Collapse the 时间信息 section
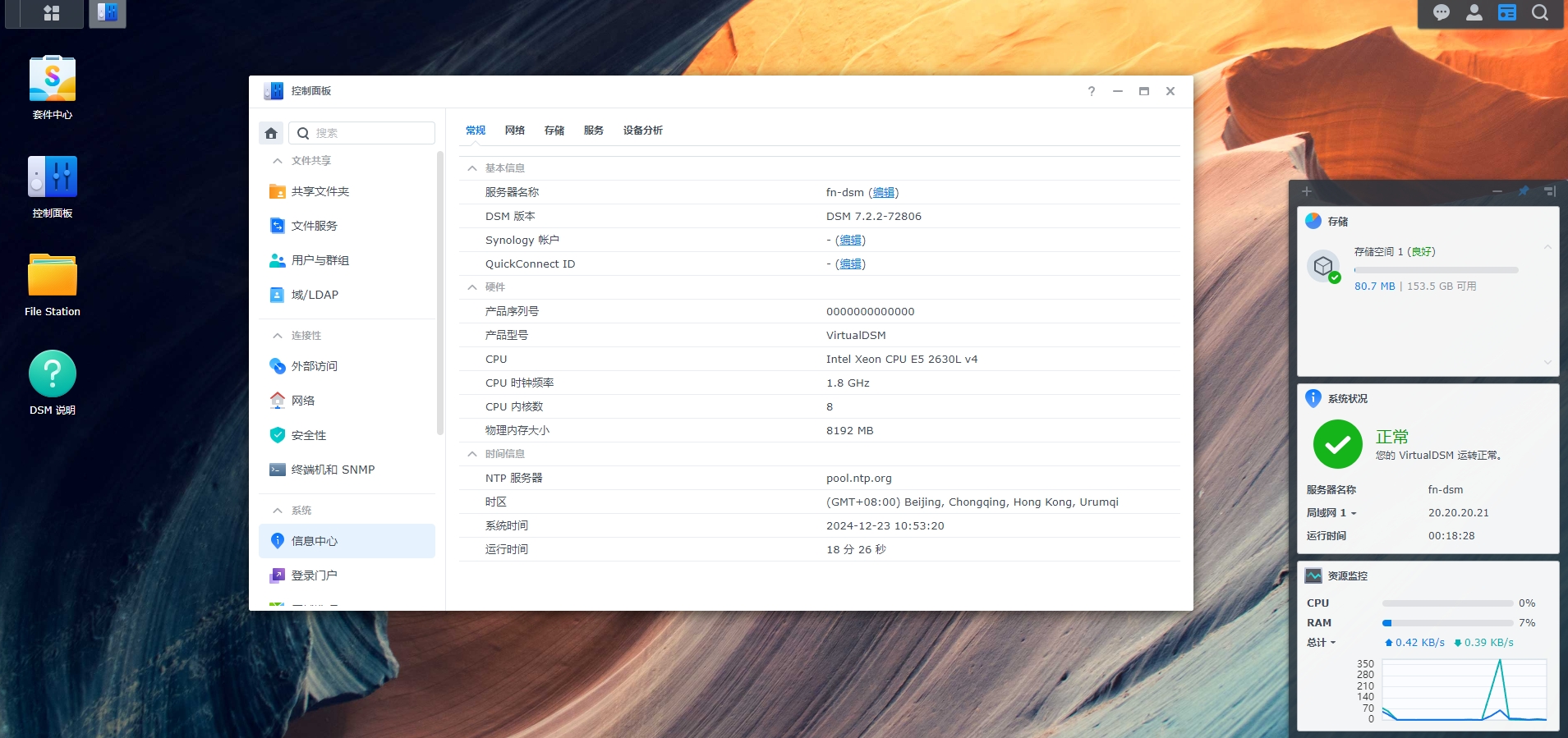 tap(472, 454)
